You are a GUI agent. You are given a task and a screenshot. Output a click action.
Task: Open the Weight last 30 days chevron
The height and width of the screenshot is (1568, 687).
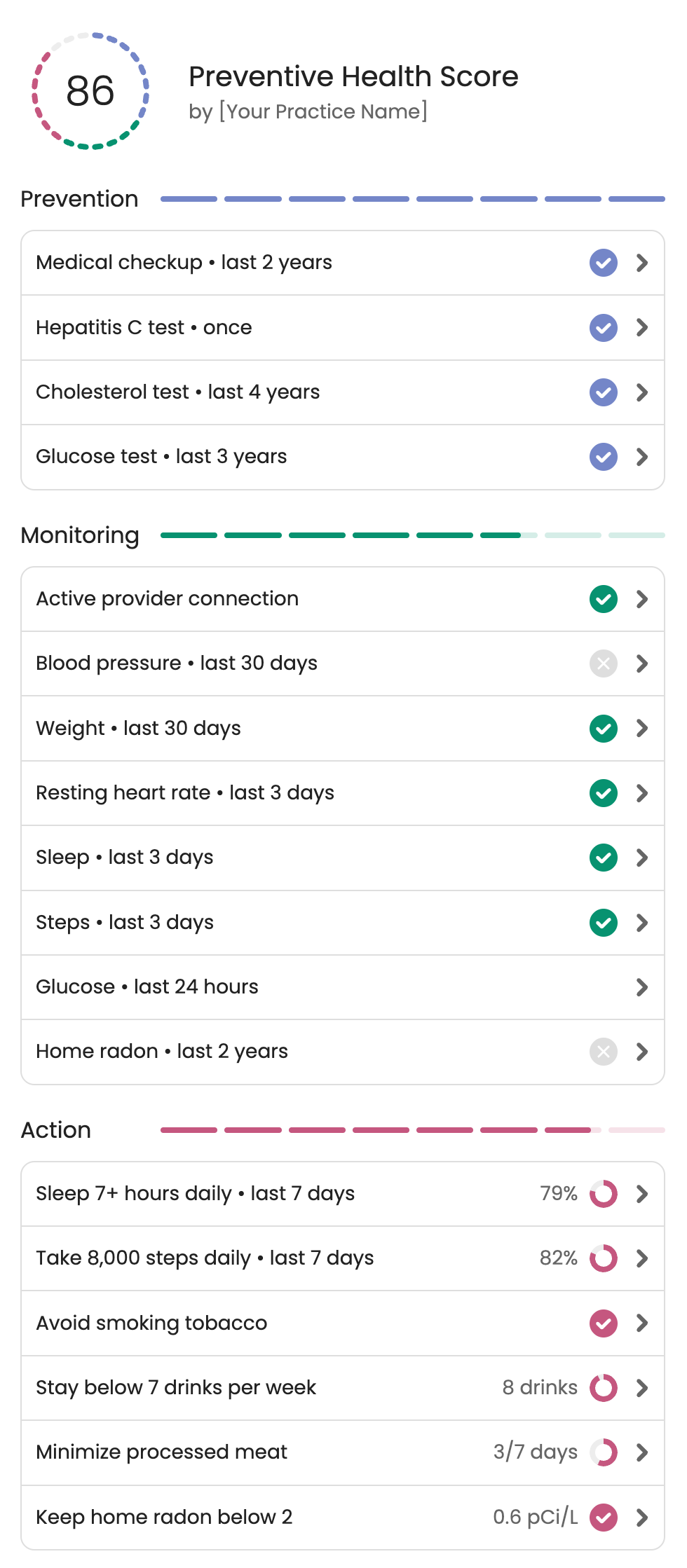click(641, 729)
